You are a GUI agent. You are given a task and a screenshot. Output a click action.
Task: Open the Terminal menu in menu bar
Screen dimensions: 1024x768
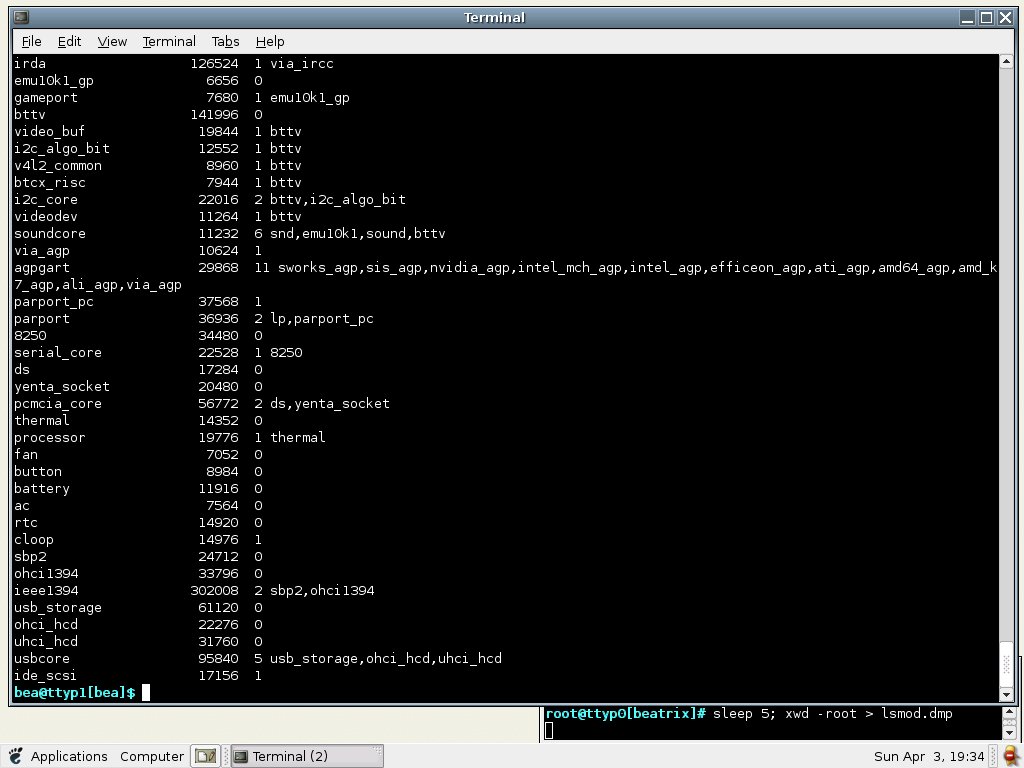click(169, 42)
